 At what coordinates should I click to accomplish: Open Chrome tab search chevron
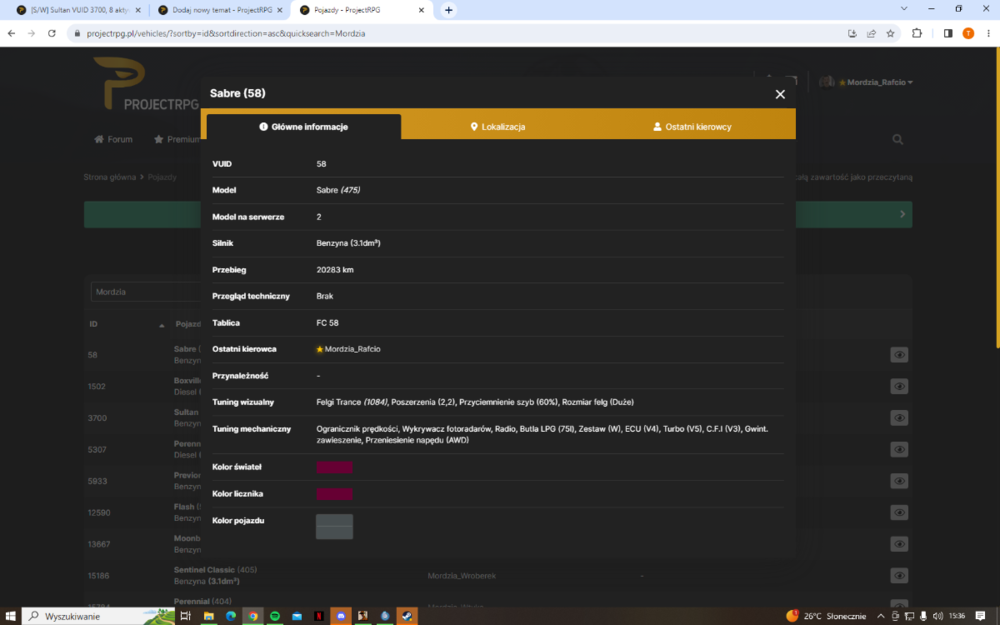[904, 9]
